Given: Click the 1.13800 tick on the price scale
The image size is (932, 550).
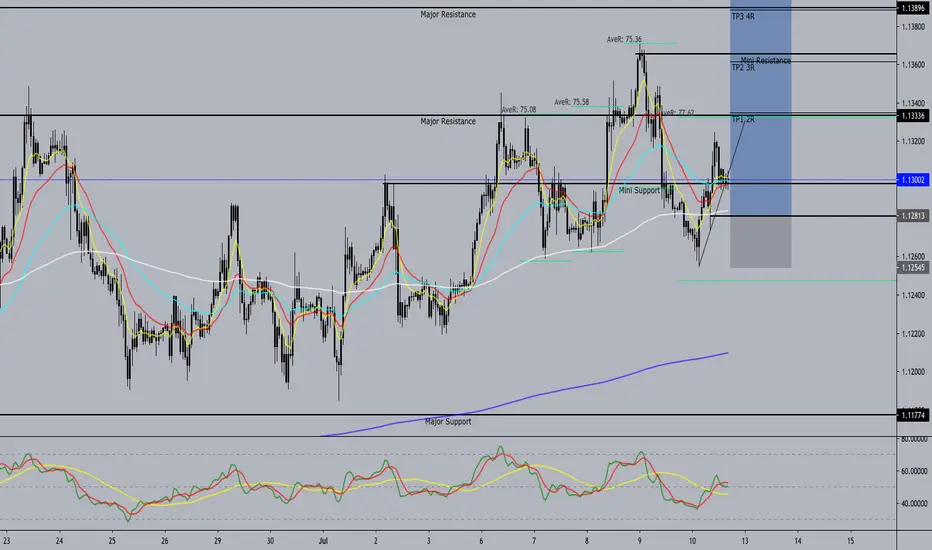Looking at the screenshot, I should point(912,27).
